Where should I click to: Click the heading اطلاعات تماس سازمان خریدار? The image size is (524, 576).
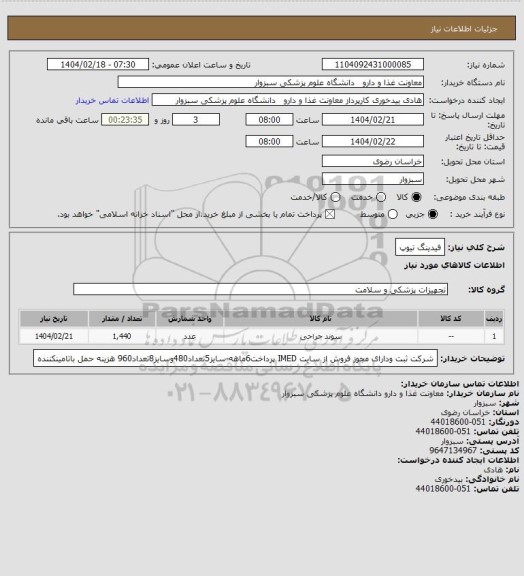[460, 384]
